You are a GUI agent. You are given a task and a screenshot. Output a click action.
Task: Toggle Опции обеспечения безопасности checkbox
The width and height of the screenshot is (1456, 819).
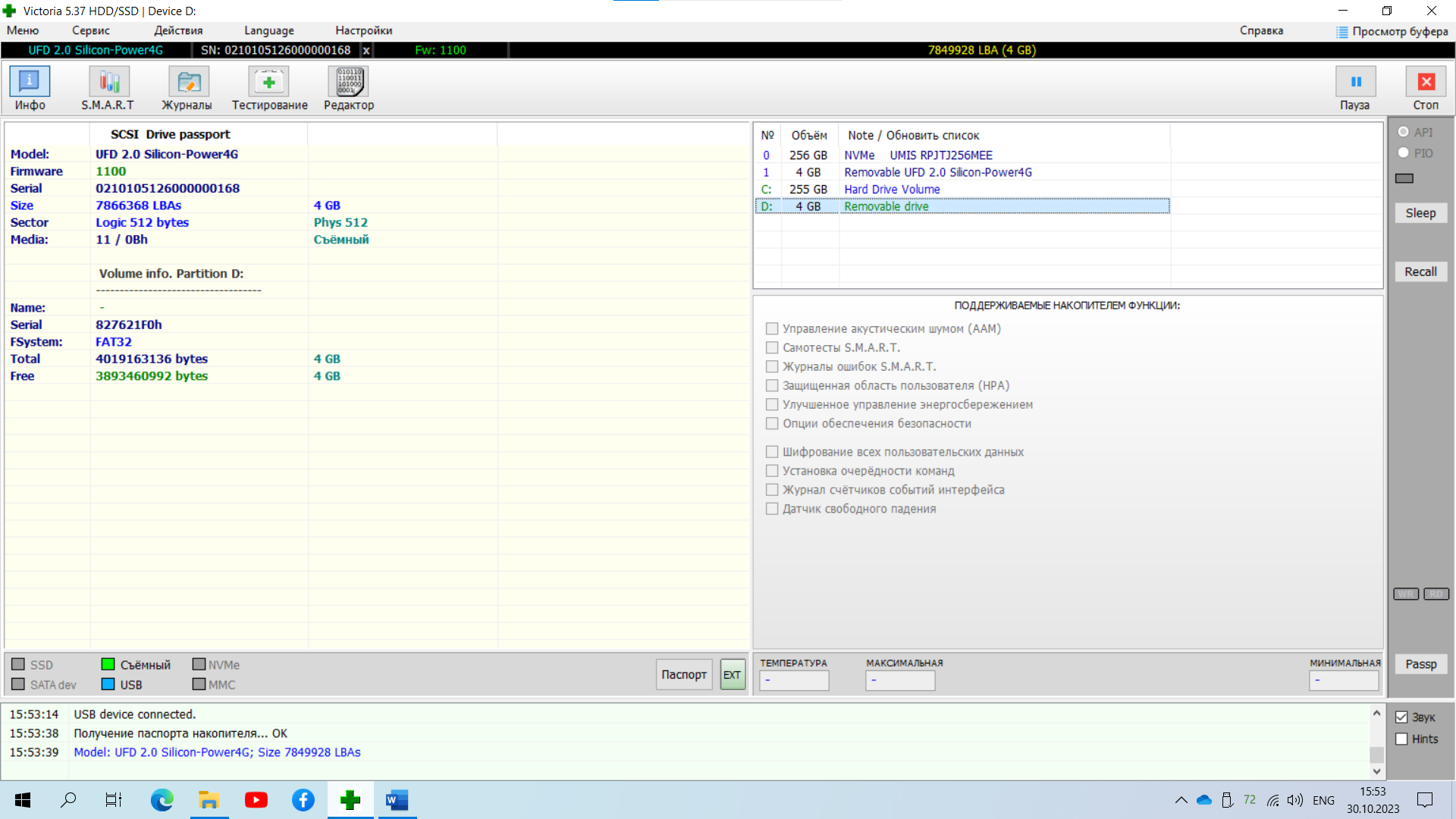click(772, 423)
